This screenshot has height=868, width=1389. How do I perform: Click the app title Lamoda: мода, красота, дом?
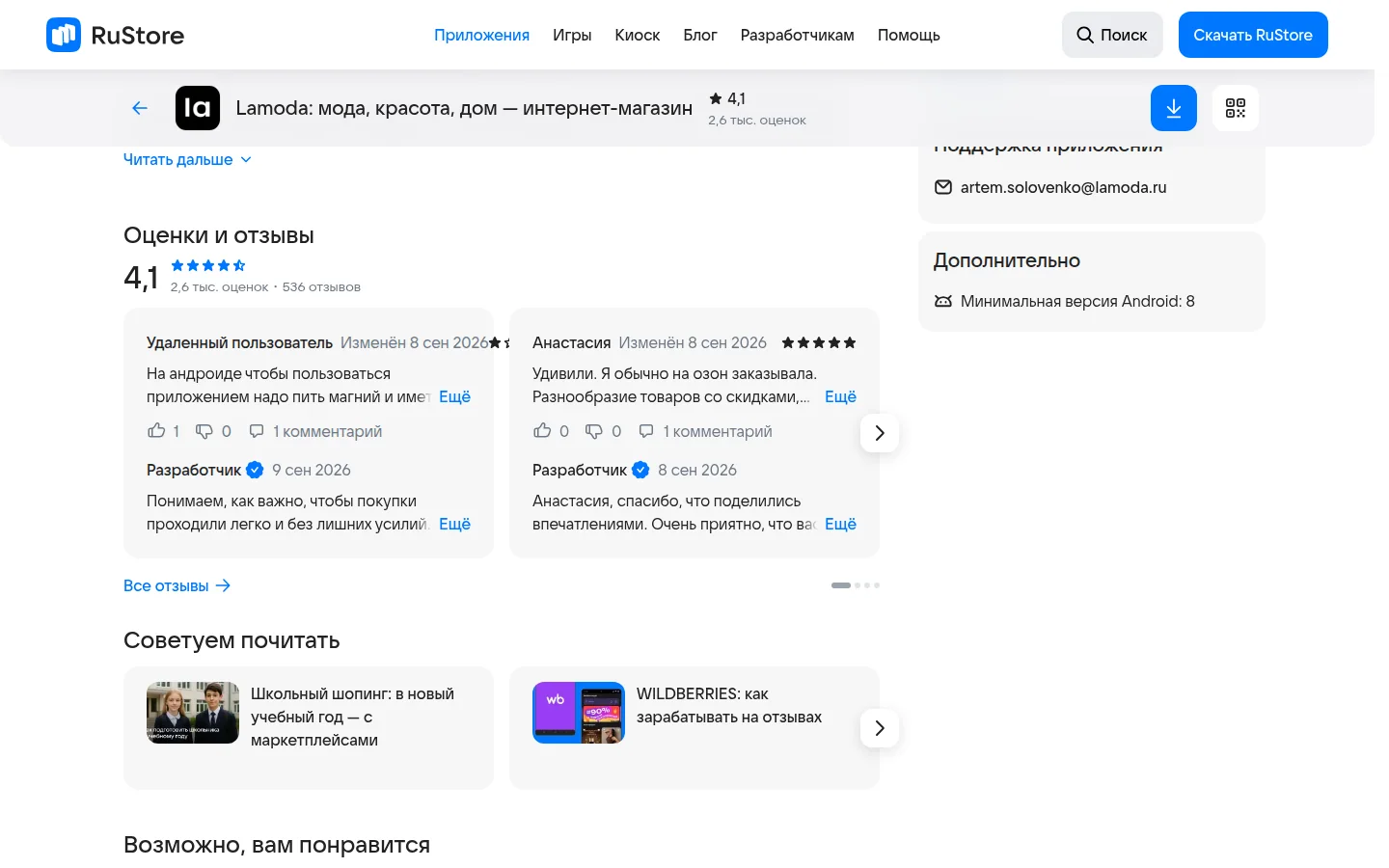click(x=464, y=108)
